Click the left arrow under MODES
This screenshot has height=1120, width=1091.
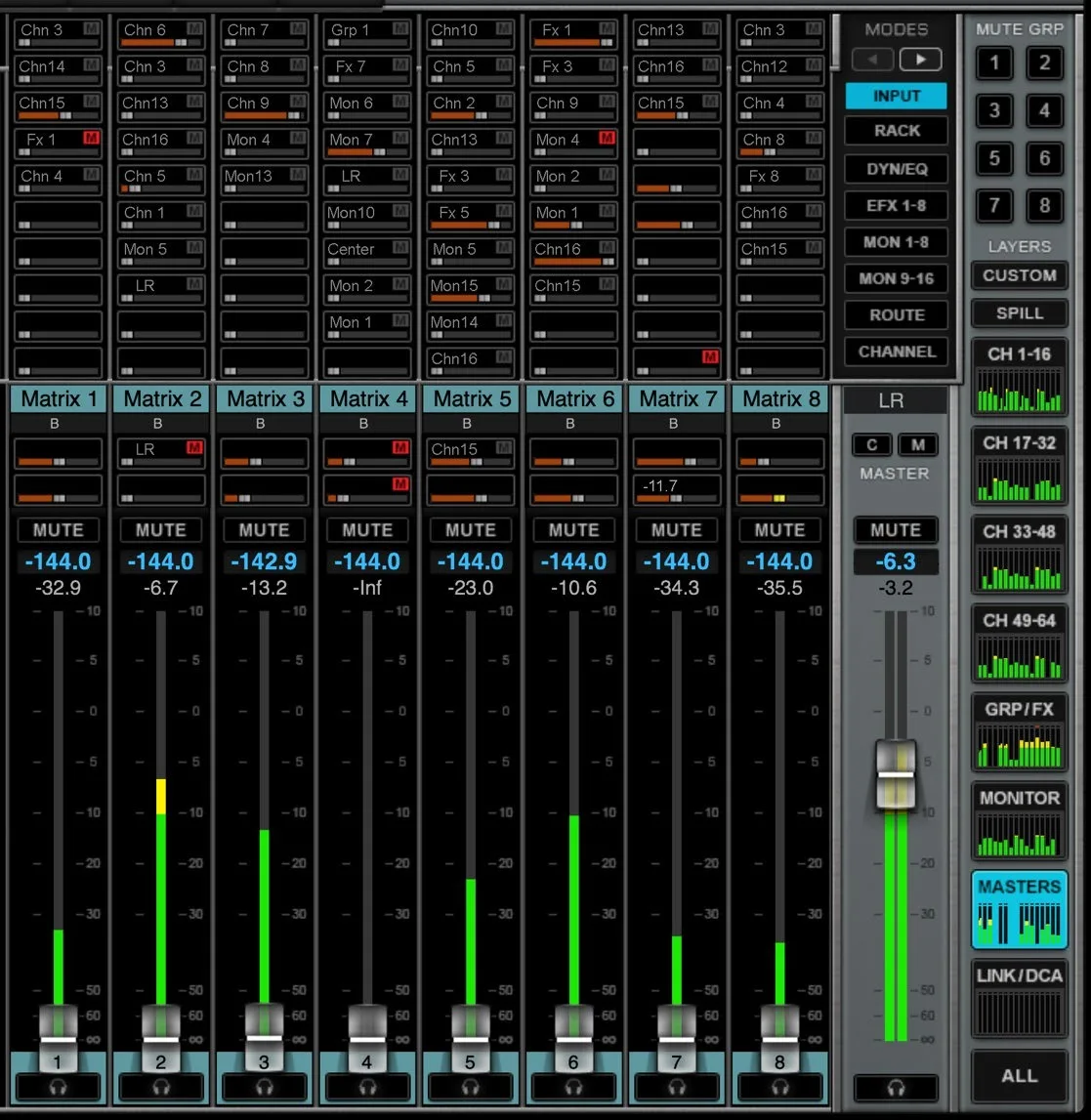pos(872,60)
